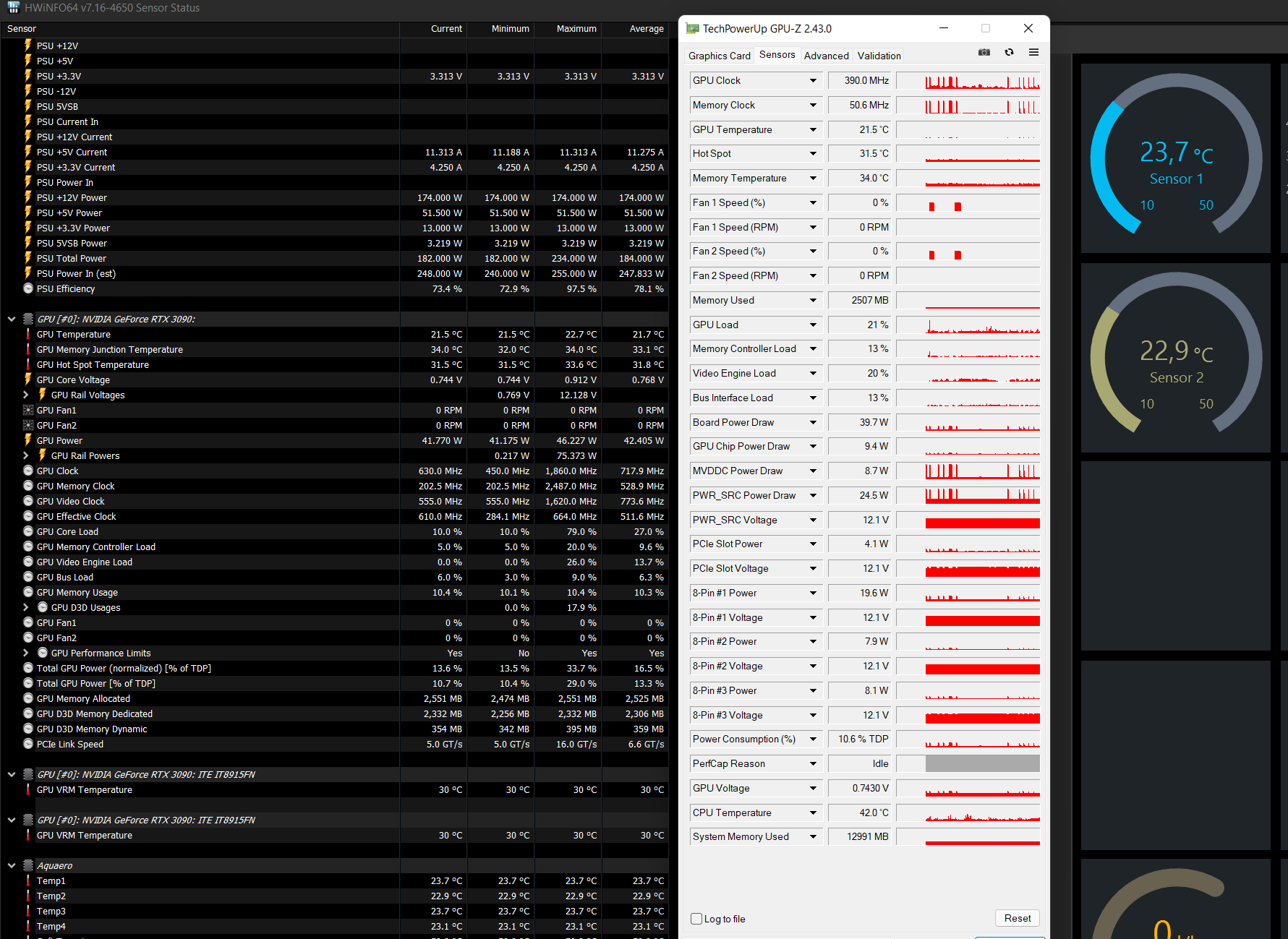Click the thermometer icon beside Temp1

coord(28,880)
